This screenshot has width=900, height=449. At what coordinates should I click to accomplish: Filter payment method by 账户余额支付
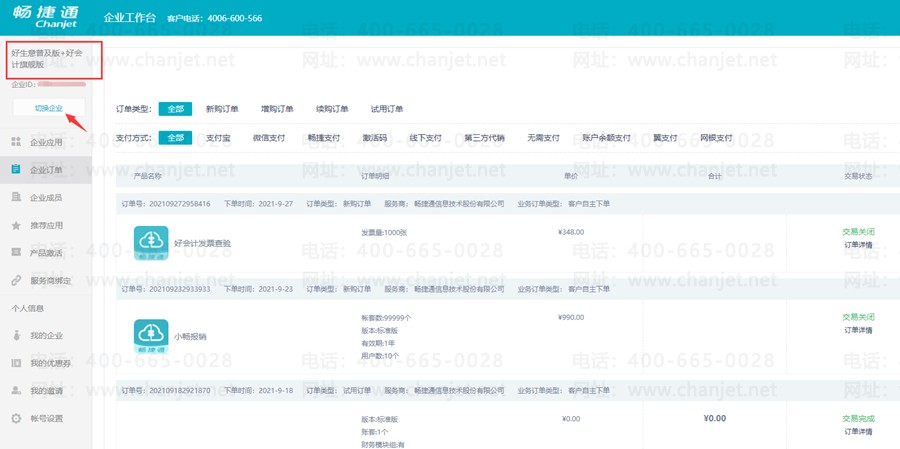[x=606, y=138]
